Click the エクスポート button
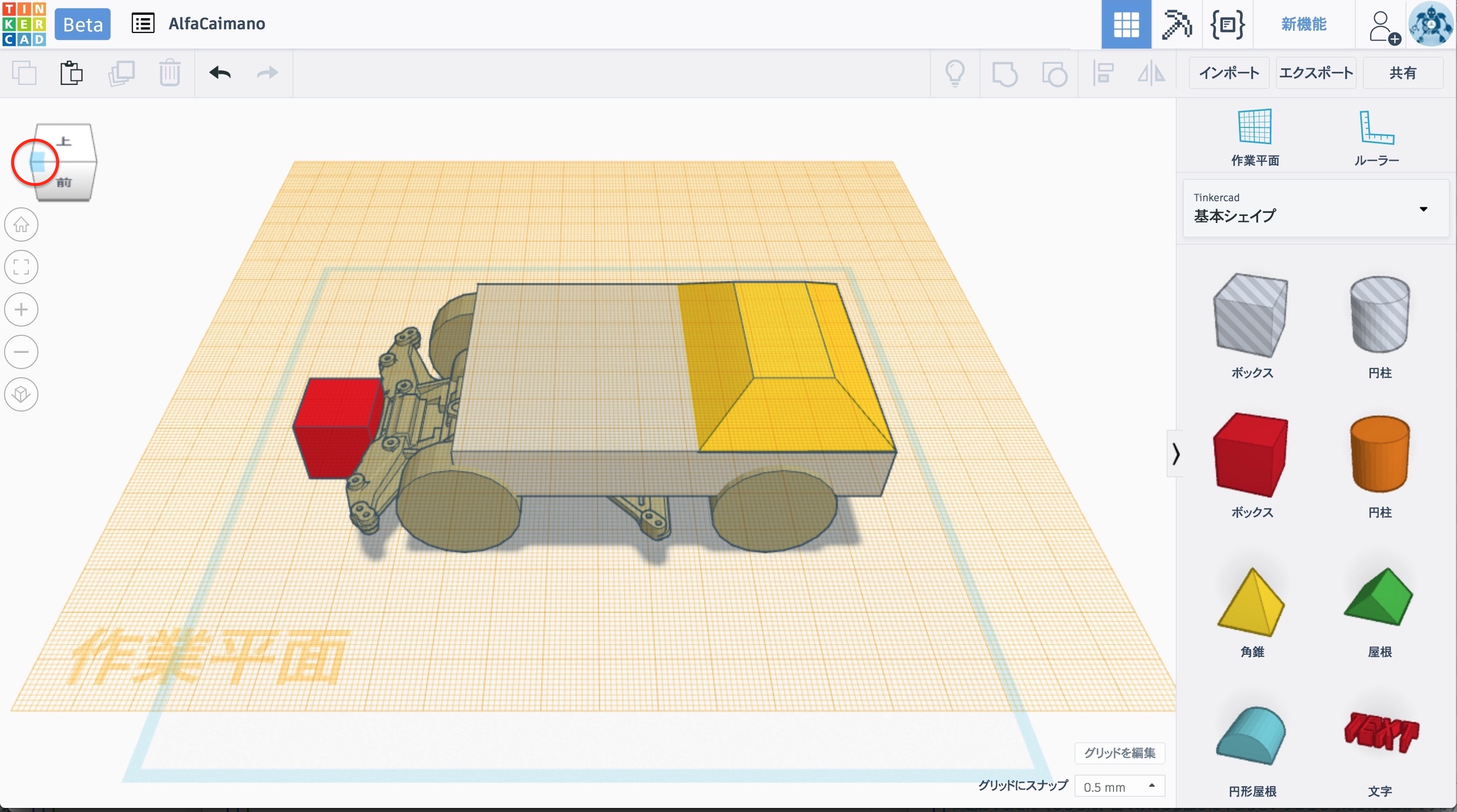 point(1315,73)
